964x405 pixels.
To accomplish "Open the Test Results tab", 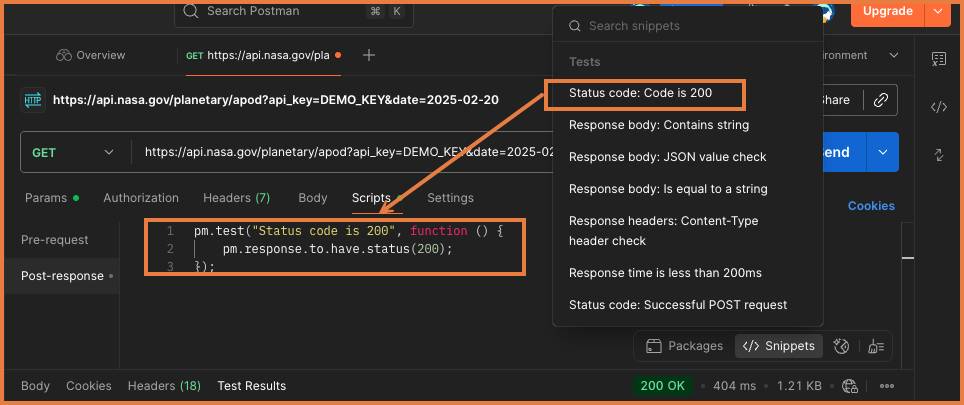I will pyautogui.click(x=251, y=386).
